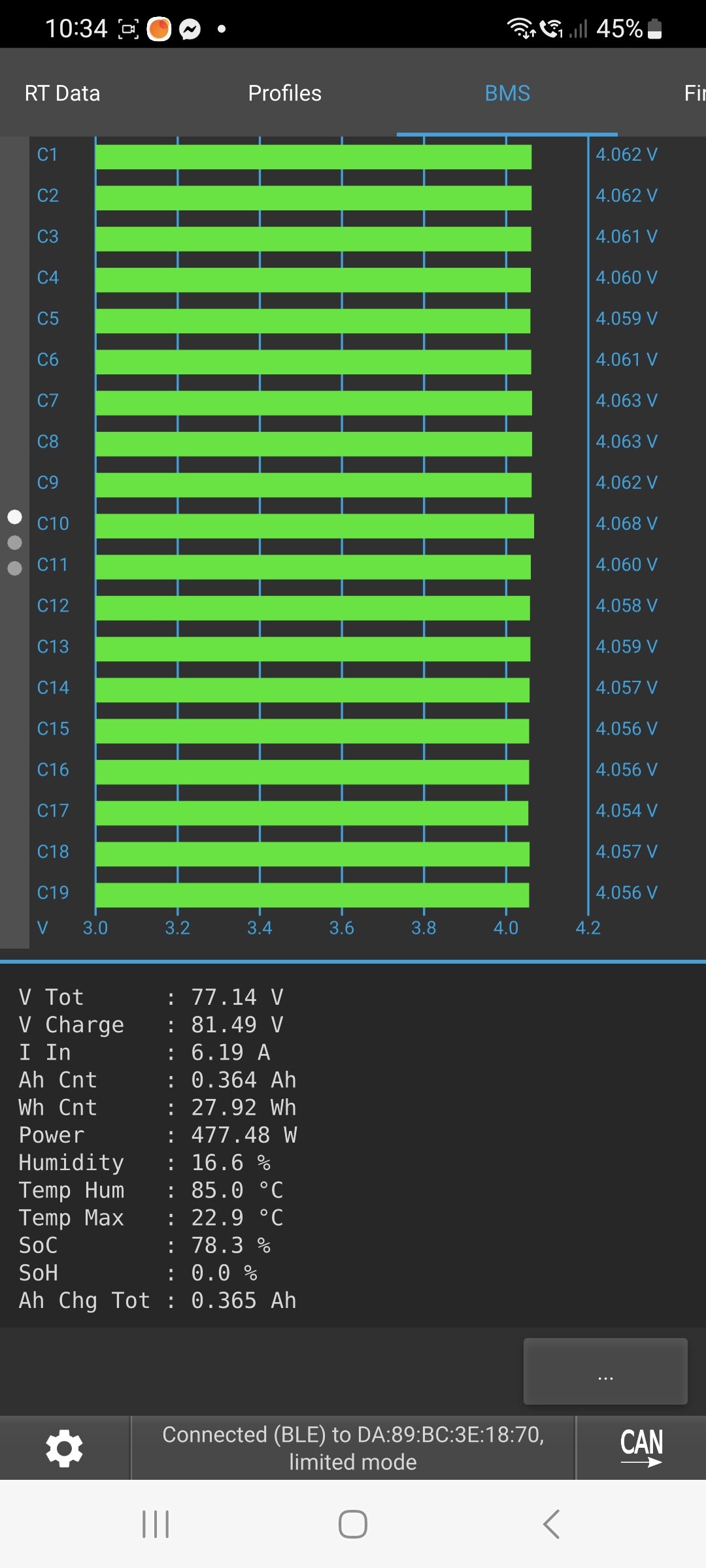
Task: Tap the C19 cell label
Action: [53, 892]
